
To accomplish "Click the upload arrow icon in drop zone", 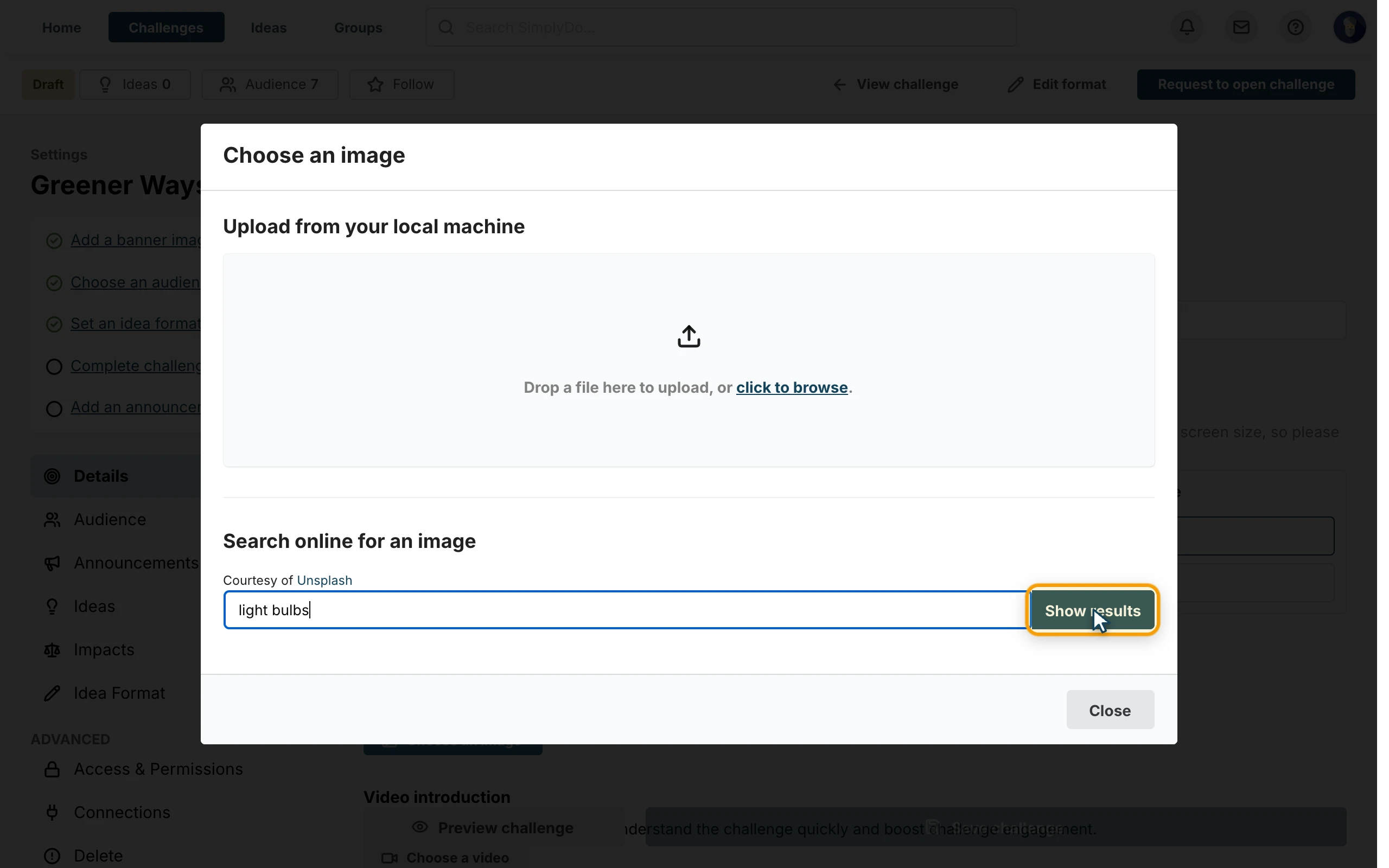I will pos(689,336).
